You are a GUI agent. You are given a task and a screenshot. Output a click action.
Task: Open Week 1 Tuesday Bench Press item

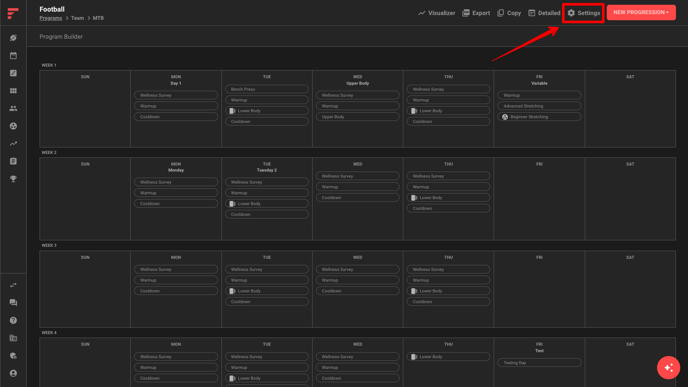(x=267, y=89)
